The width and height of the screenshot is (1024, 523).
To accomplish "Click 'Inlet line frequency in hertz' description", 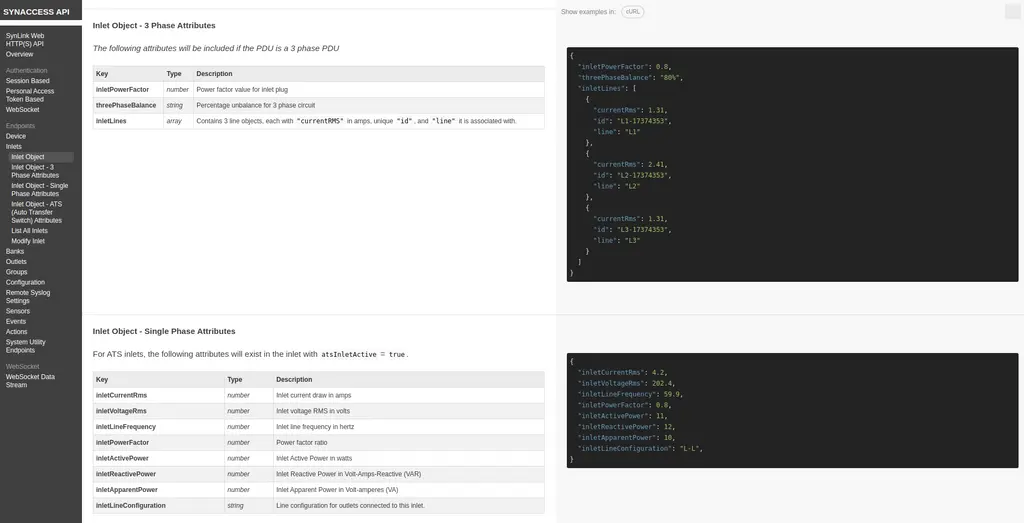I will 317,426.
